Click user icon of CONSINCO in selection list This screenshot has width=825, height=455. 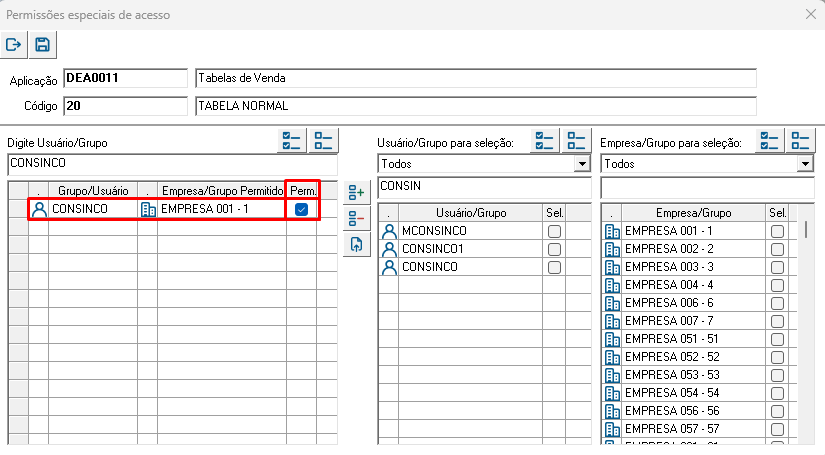point(389,267)
